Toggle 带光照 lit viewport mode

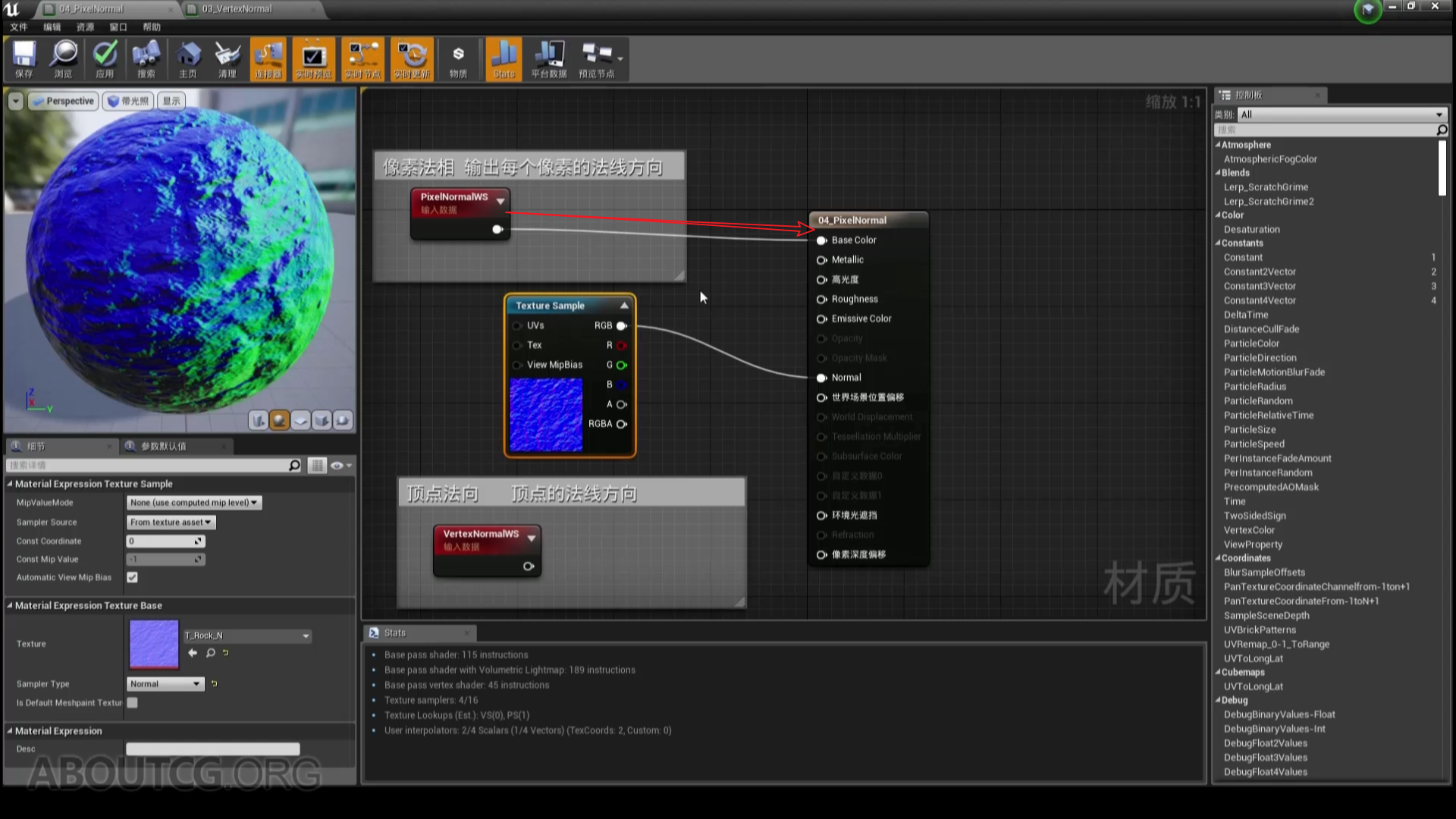pos(127,100)
